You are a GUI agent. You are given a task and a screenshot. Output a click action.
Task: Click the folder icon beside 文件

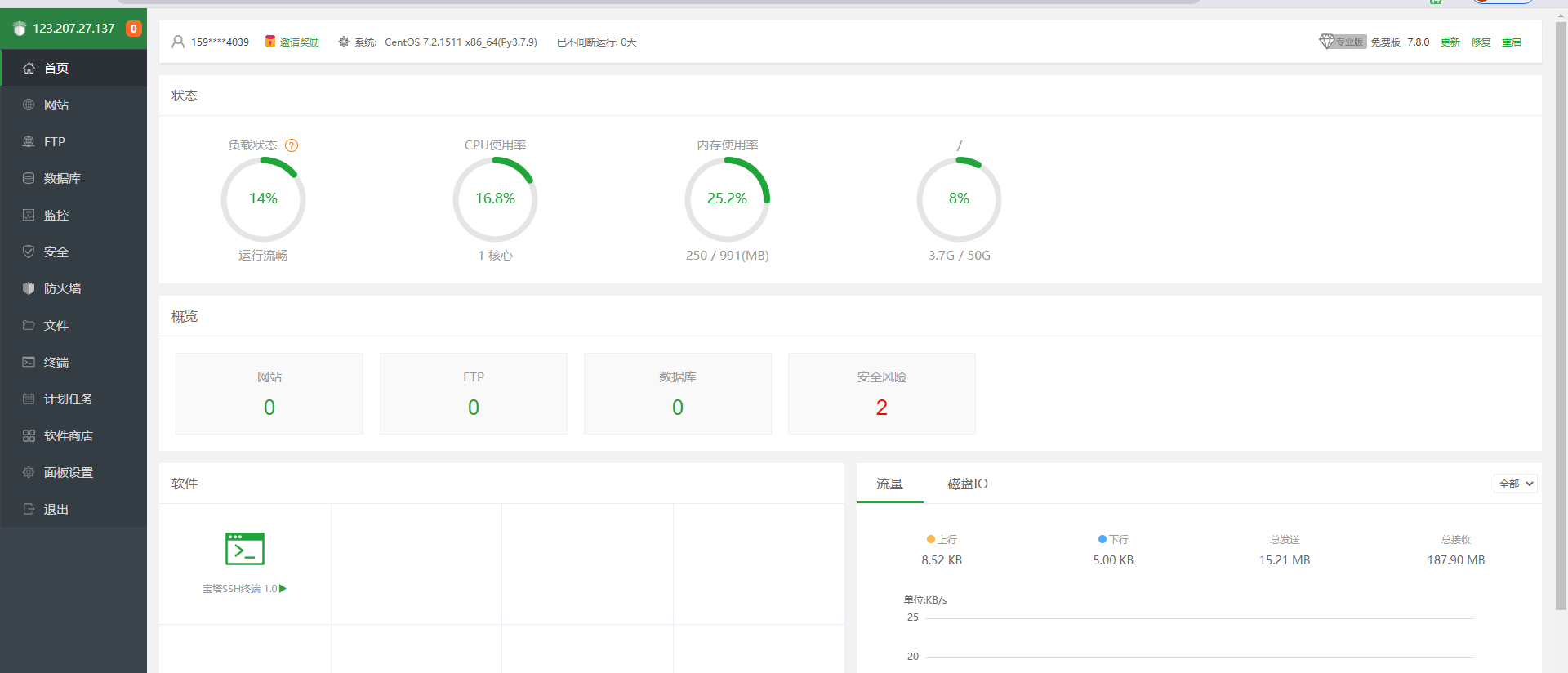click(29, 325)
